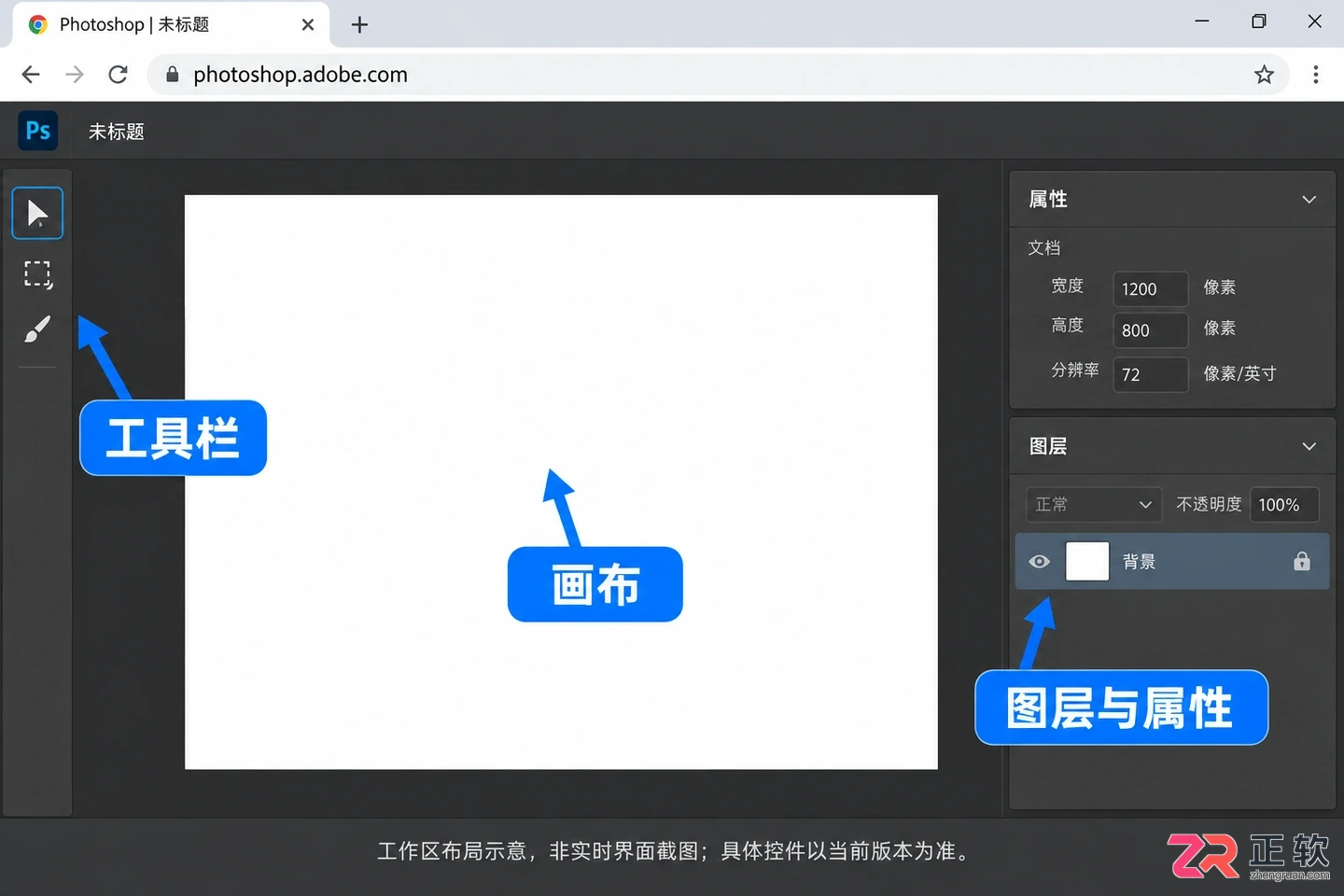
Task: Click the 分辨率 field showing 72
Action: pos(1151,374)
